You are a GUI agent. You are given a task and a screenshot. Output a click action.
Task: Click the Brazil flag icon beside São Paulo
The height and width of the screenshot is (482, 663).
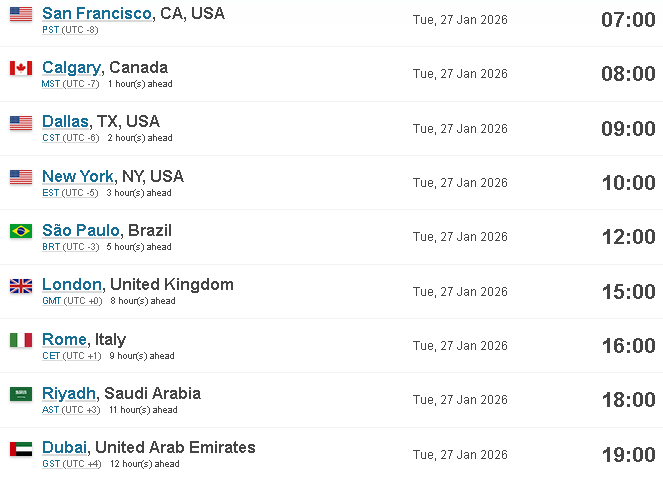click(x=21, y=231)
